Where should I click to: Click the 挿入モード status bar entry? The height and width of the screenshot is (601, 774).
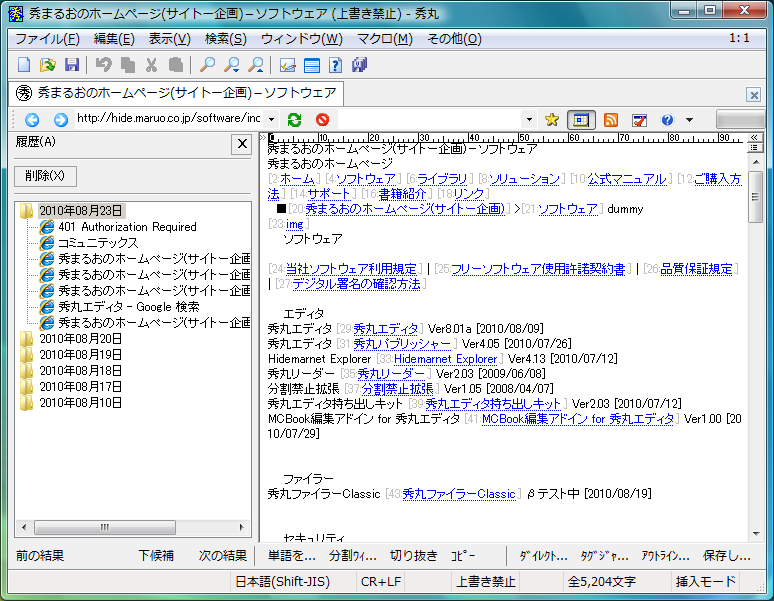click(x=705, y=582)
